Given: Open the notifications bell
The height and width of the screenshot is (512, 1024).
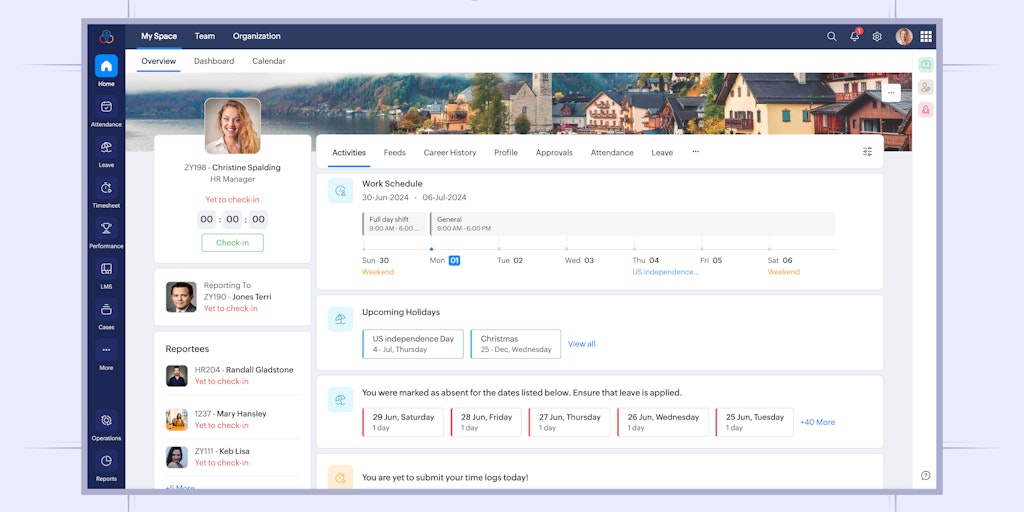Looking at the screenshot, I should click(854, 37).
